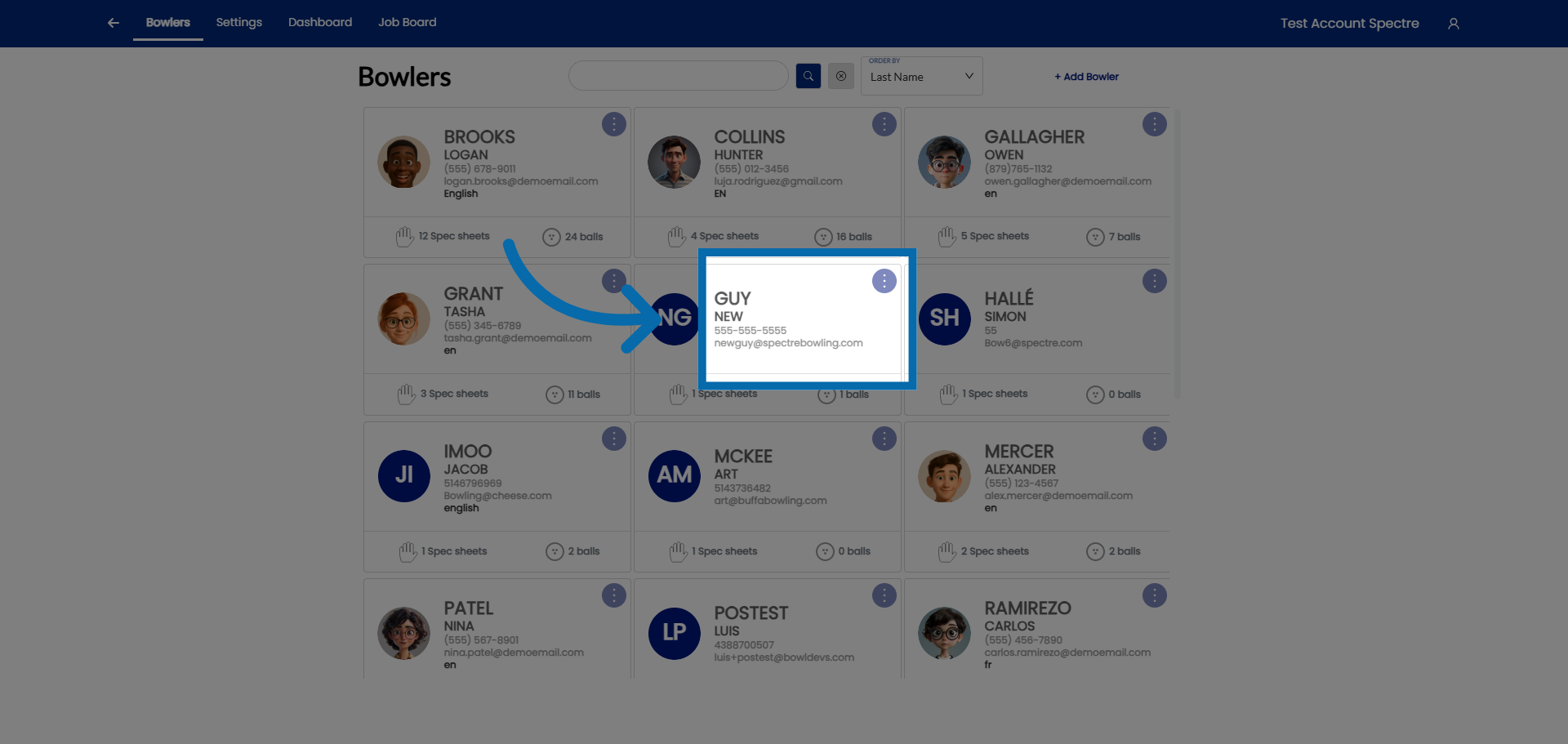This screenshot has width=1568, height=744.
Task: Open the options menu on Patel card
Action: 614,595
